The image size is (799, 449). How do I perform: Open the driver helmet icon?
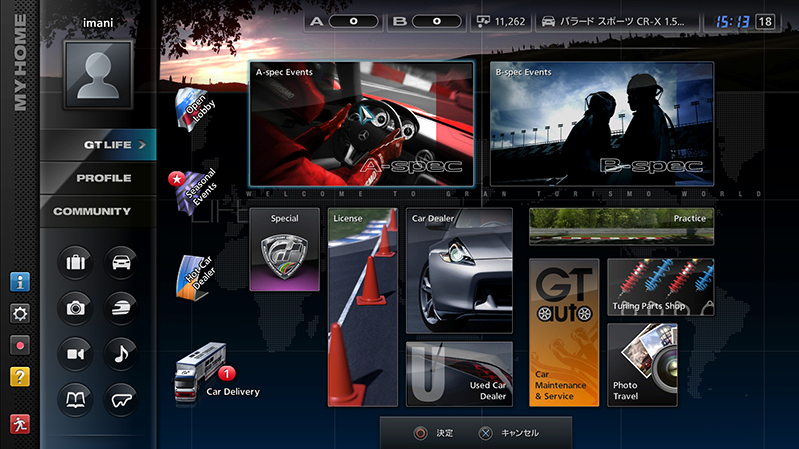click(x=121, y=308)
